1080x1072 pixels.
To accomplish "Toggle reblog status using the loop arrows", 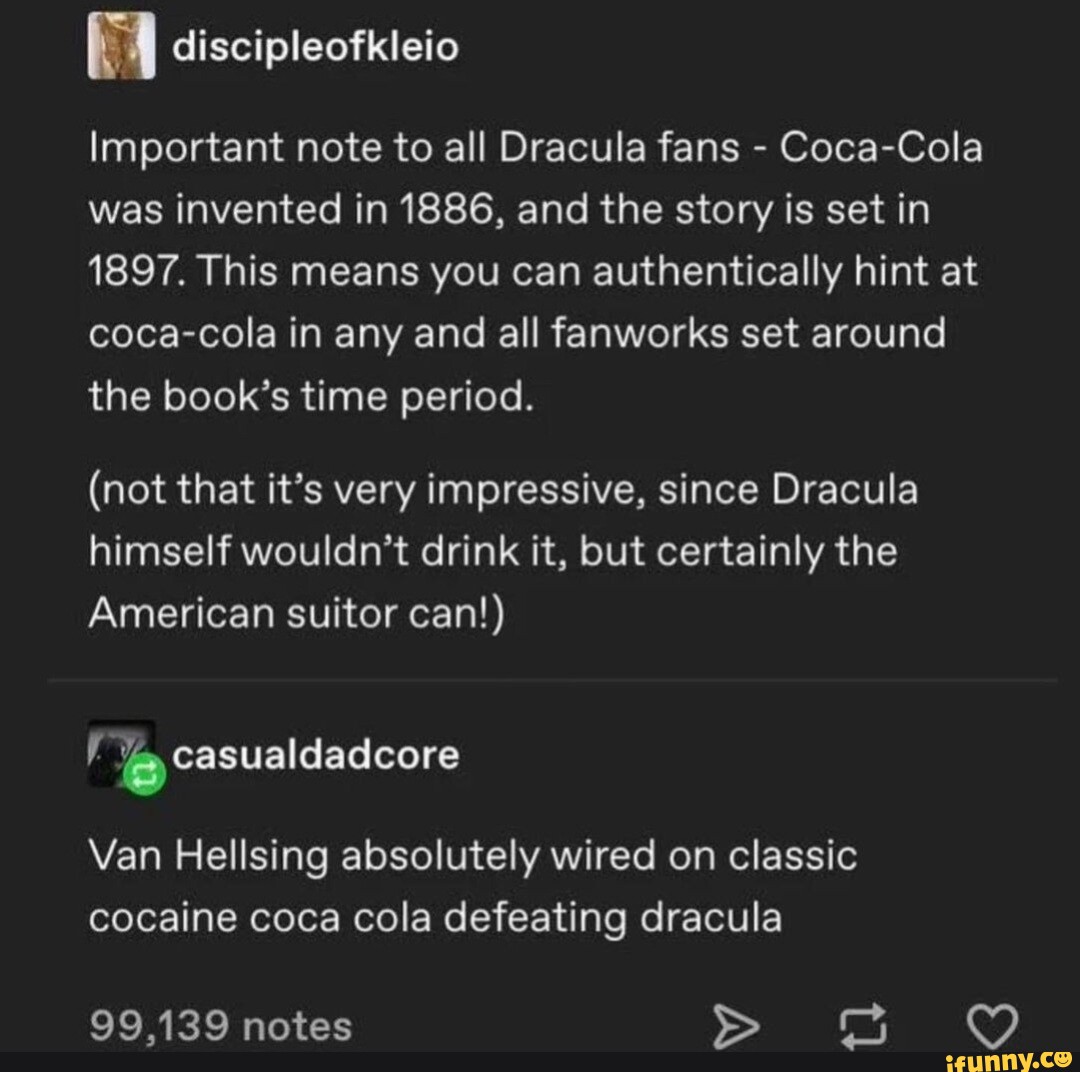I will 862,1023.
